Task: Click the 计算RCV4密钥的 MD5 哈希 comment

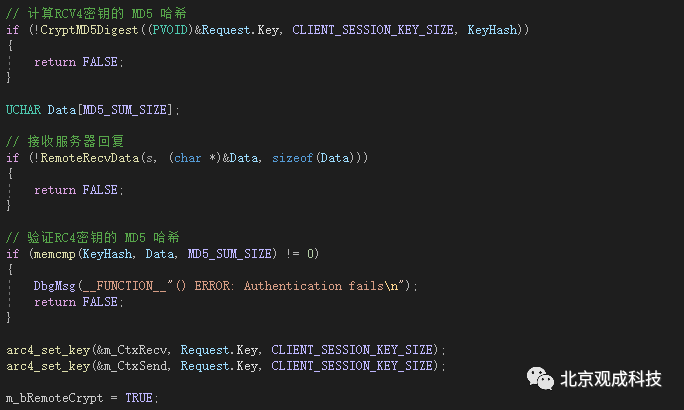Action: [96, 14]
